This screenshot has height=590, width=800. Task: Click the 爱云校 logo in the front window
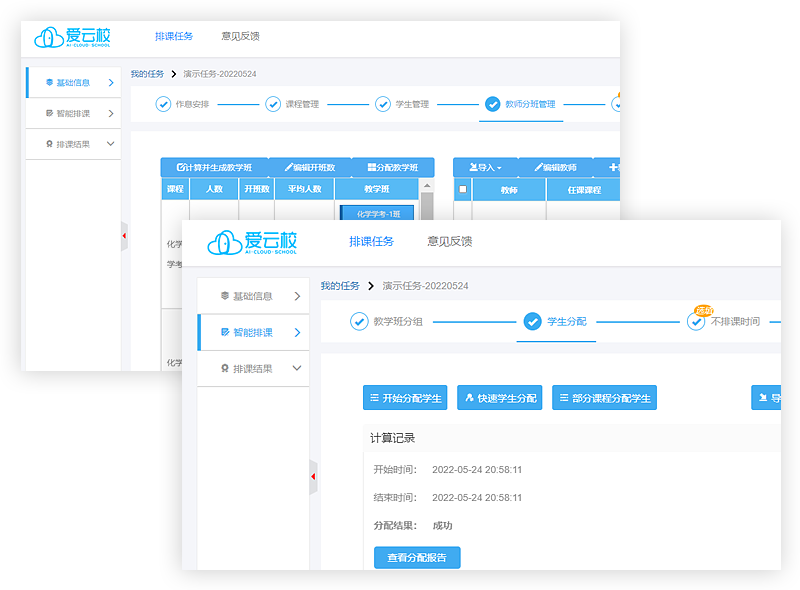point(252,242)
